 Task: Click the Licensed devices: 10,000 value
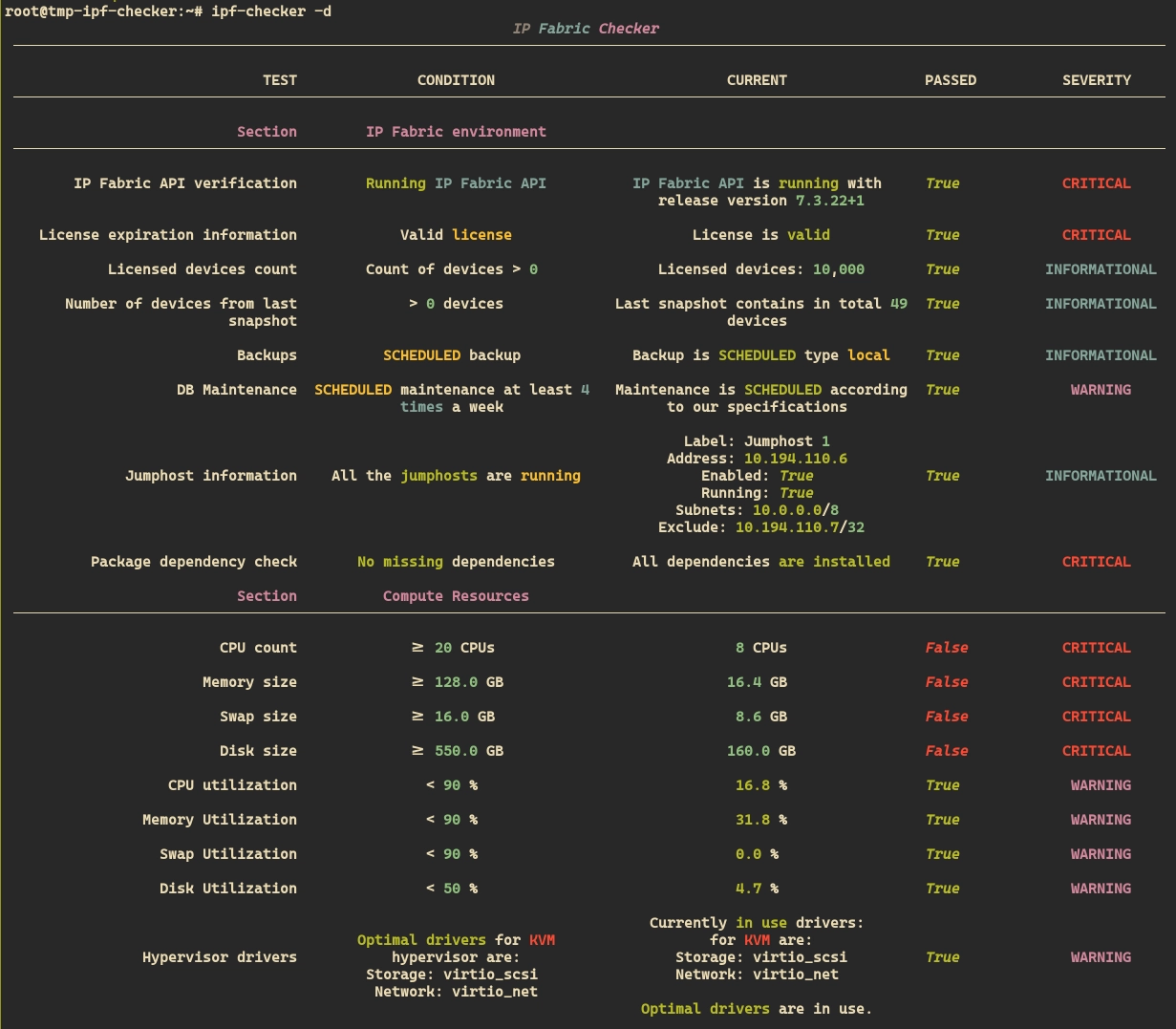pyautogui.click(x=760, y=269)
